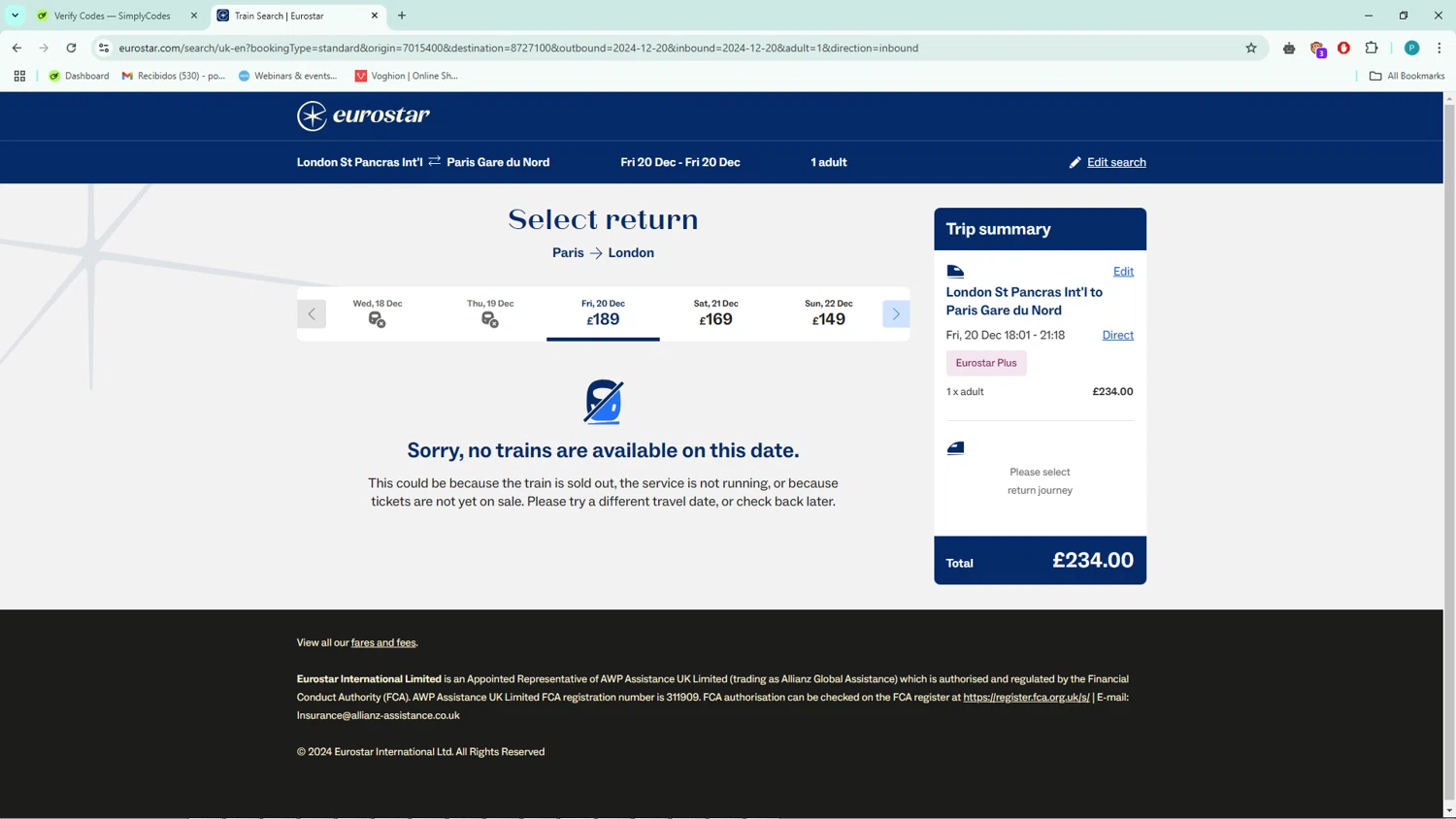Click the Insurance@allianz-assistance.co.uk email text
The height and width of the screenshot is (819, 1456).
[379, 715]
